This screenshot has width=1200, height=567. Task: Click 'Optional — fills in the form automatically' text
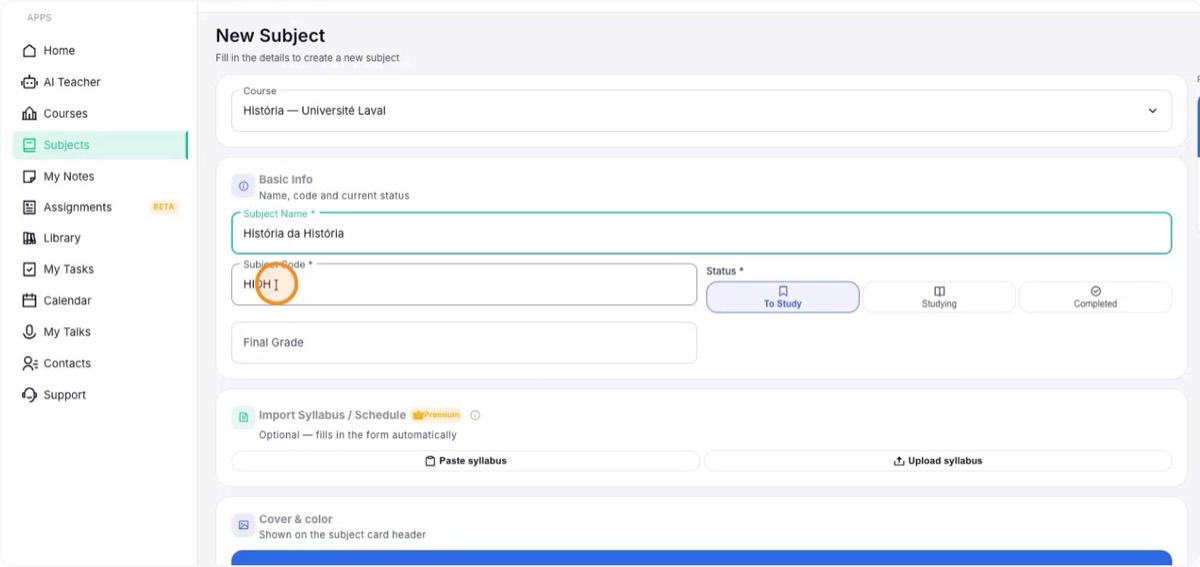pyautogui.click(x=358, y=435)
